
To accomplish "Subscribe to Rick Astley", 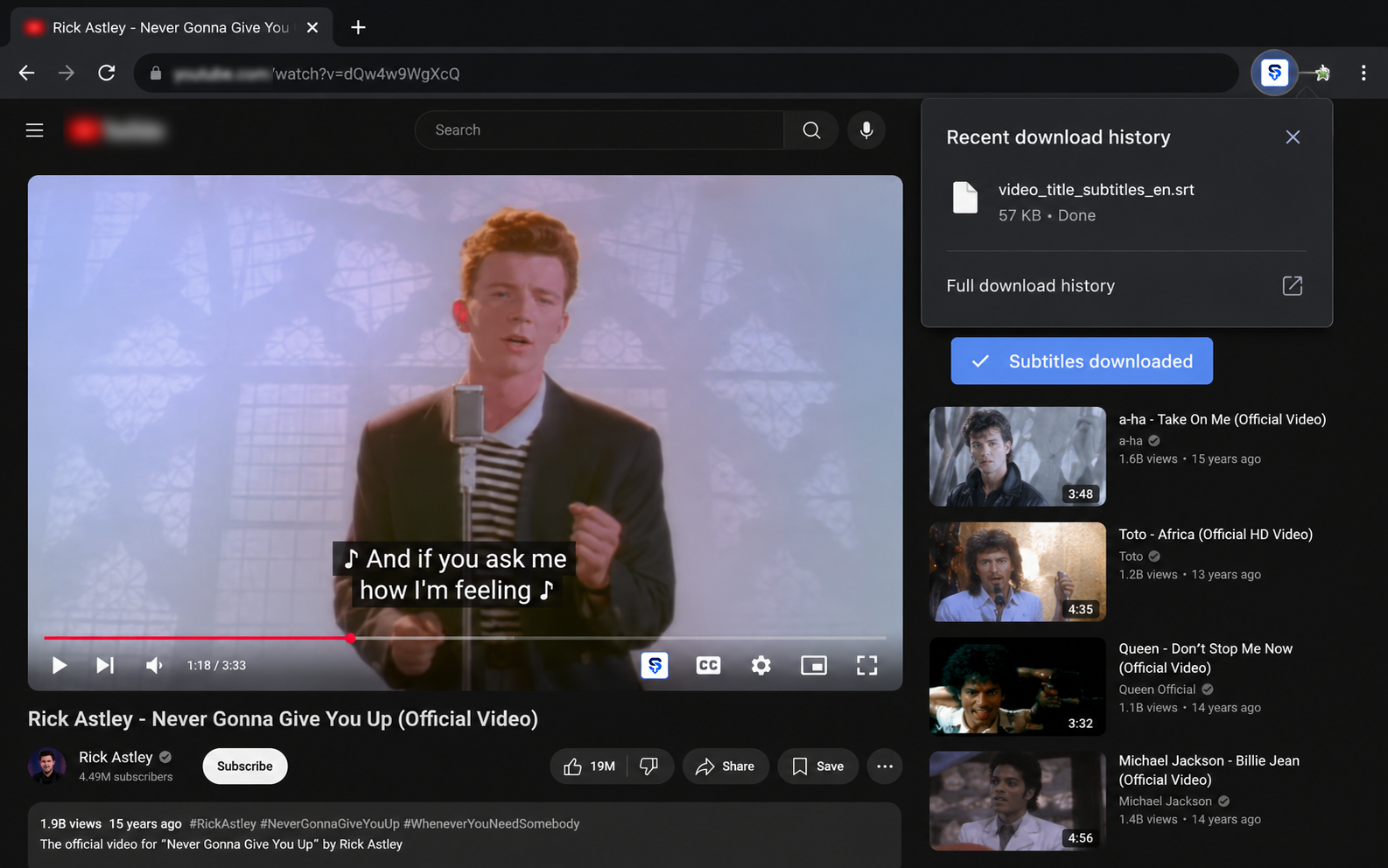I will (x=245, y=766).
